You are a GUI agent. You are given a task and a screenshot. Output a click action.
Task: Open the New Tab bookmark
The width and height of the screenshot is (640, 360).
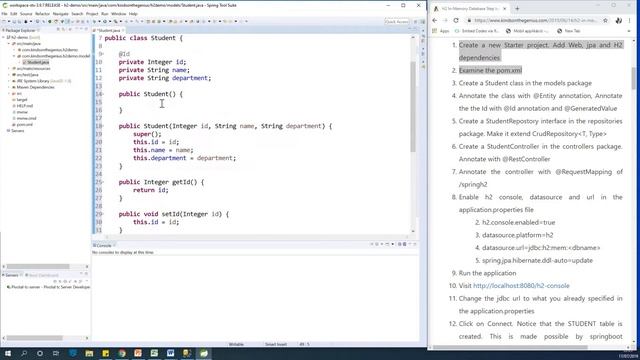click(x=569, y=31)
